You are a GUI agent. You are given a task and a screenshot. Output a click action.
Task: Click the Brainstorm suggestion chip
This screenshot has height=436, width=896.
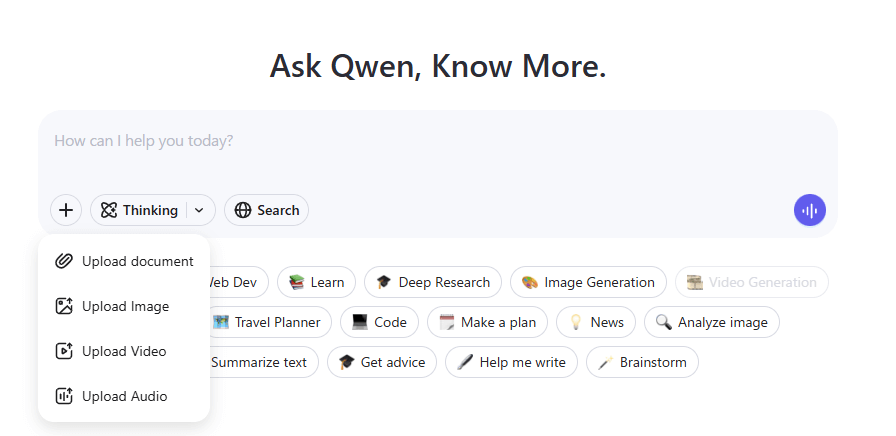coord(642,362)
